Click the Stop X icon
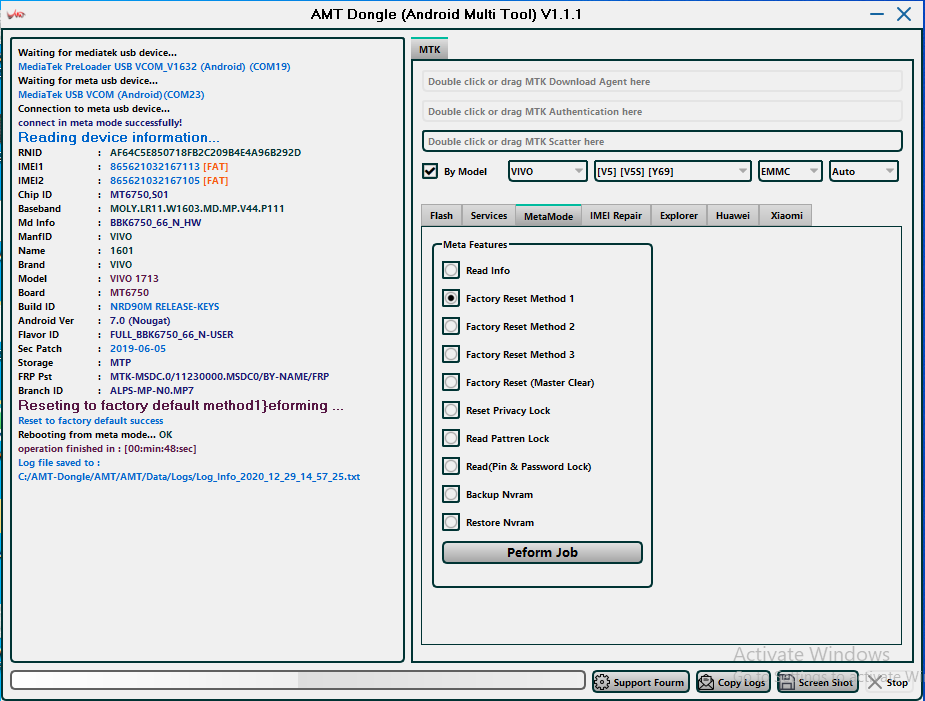 point(875,682)
